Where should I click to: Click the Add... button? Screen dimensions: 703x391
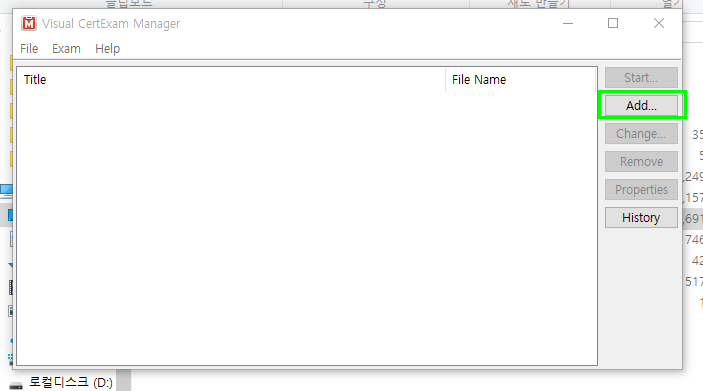click(641, 106)
